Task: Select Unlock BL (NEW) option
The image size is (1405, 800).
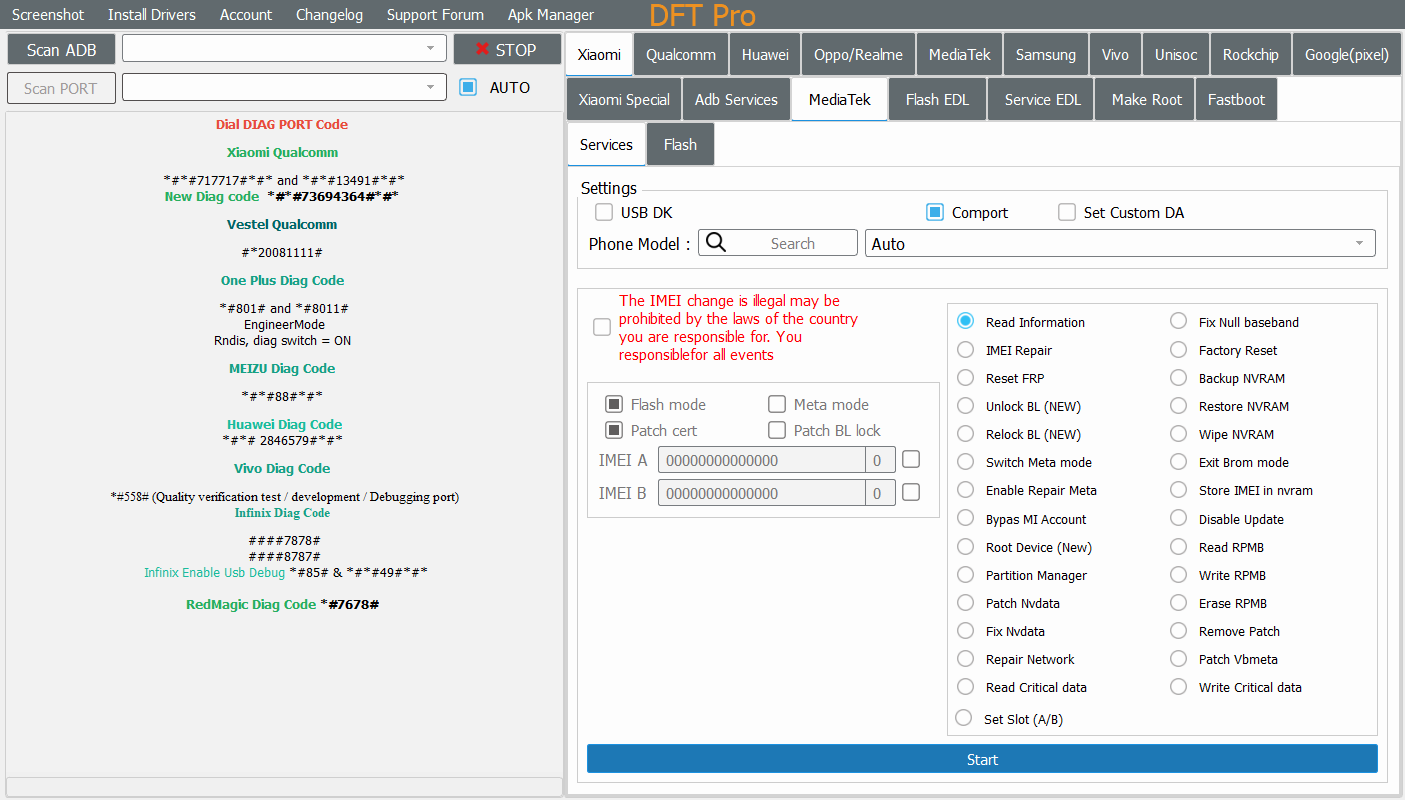Action: tap(965, 406)
